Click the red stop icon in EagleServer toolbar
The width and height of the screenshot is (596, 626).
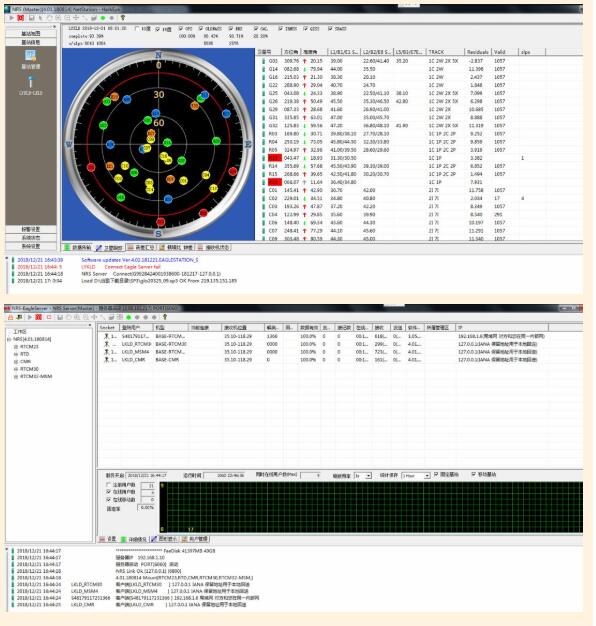[38, 317]
